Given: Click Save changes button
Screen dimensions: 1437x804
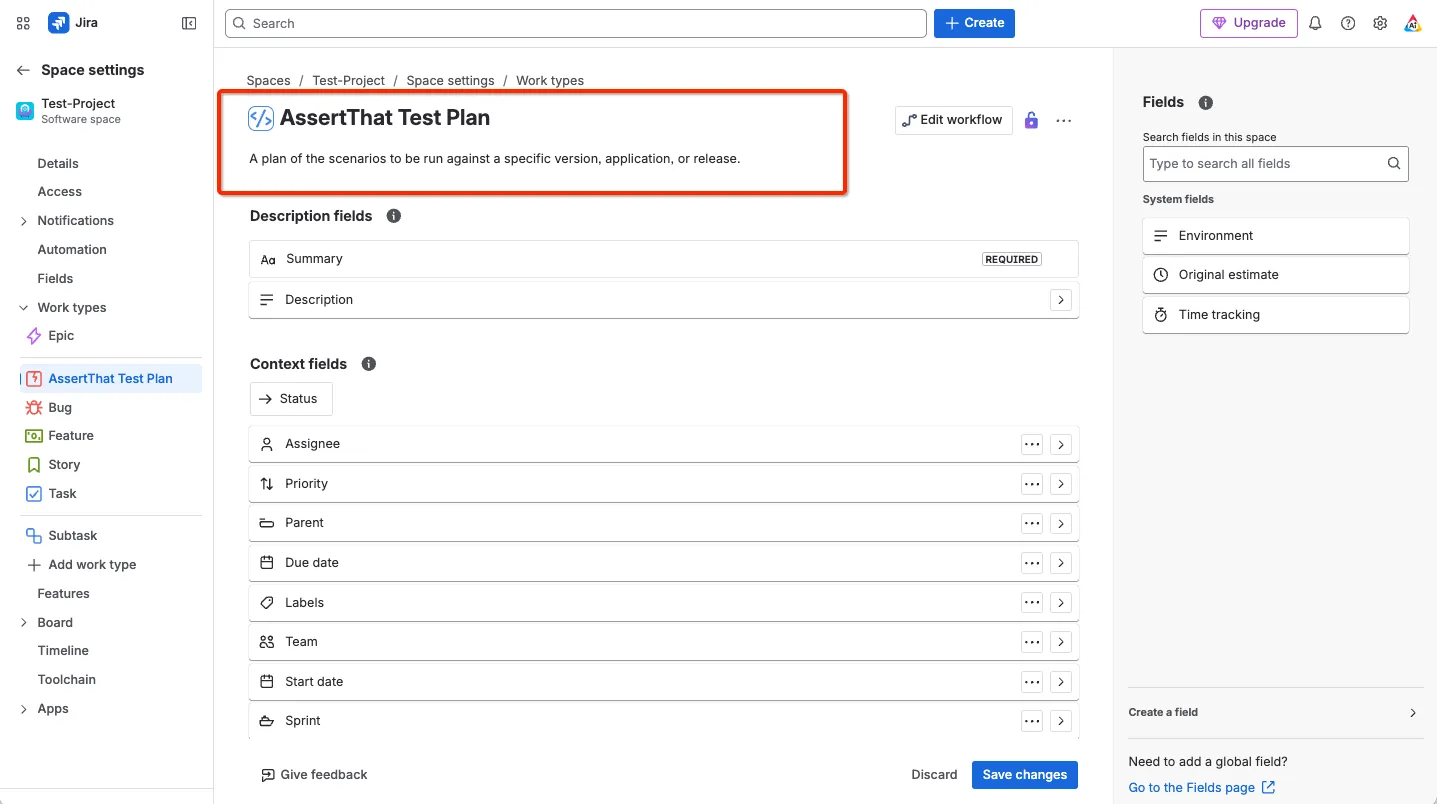Looking at the screenshot, I should (1025, 775).
